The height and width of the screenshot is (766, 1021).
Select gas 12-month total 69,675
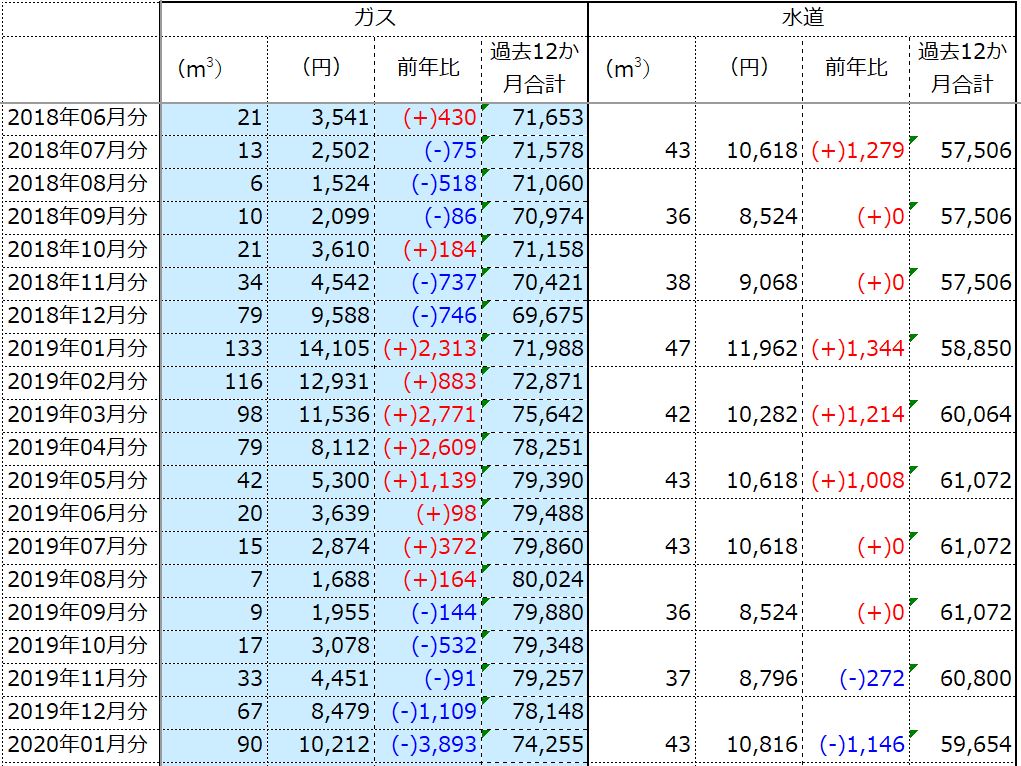pyautogui.click(x=535, y=317)
